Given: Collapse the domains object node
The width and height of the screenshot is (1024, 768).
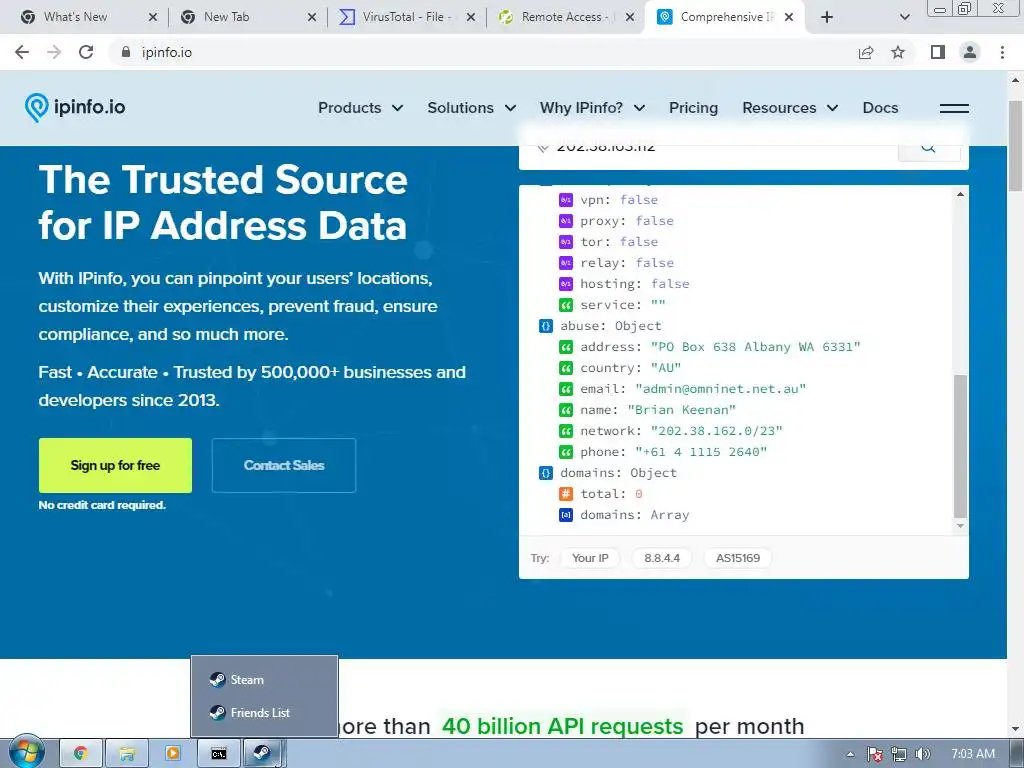Looking at the screenshot, I should 546,473.
